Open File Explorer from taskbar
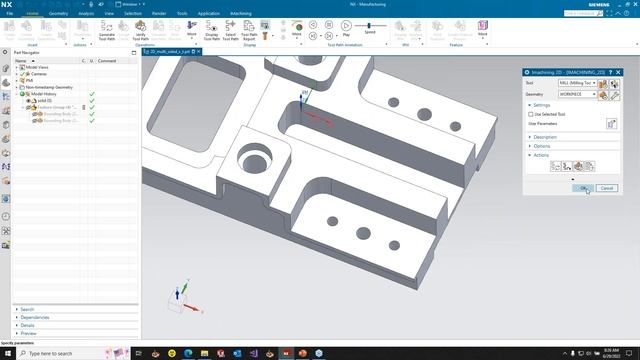The width and height of the screenshot is (640, 360). [x=204, y=353]
